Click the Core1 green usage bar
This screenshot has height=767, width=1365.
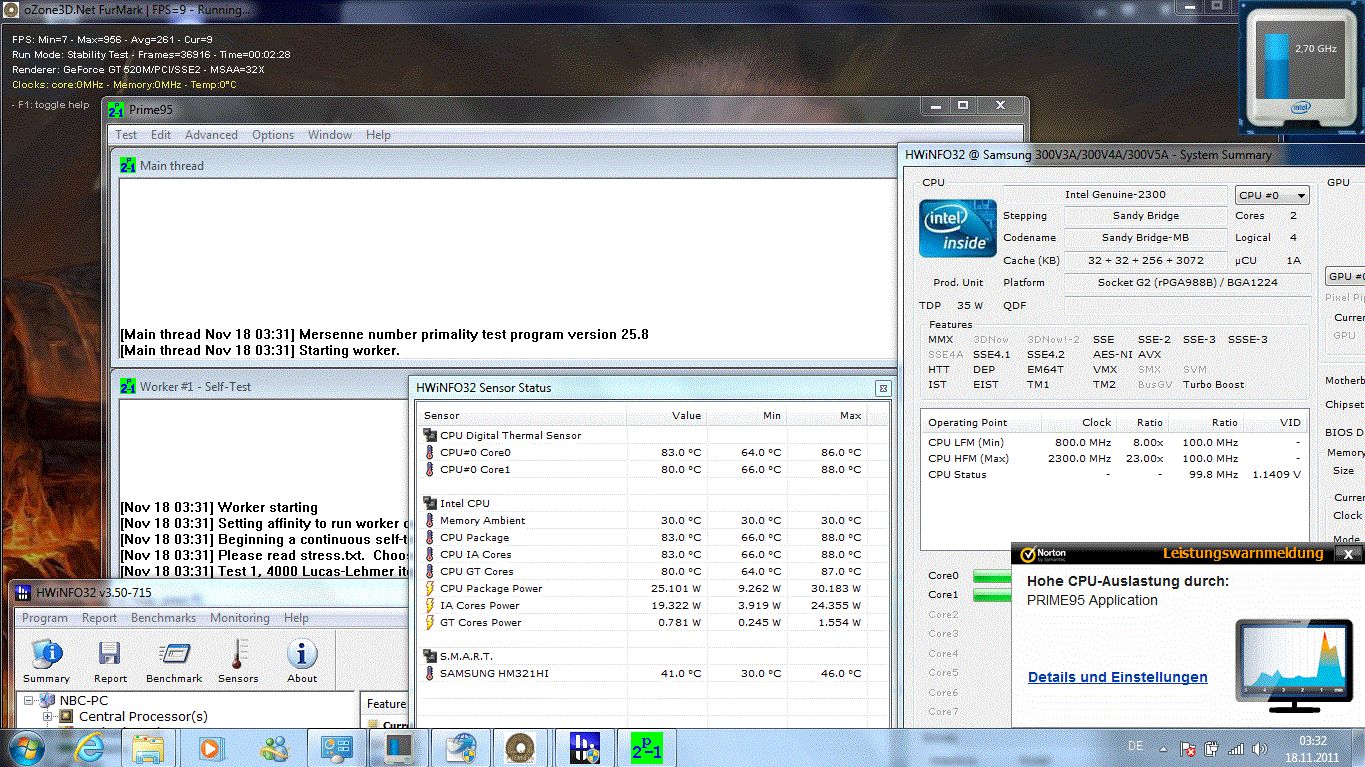991,595
